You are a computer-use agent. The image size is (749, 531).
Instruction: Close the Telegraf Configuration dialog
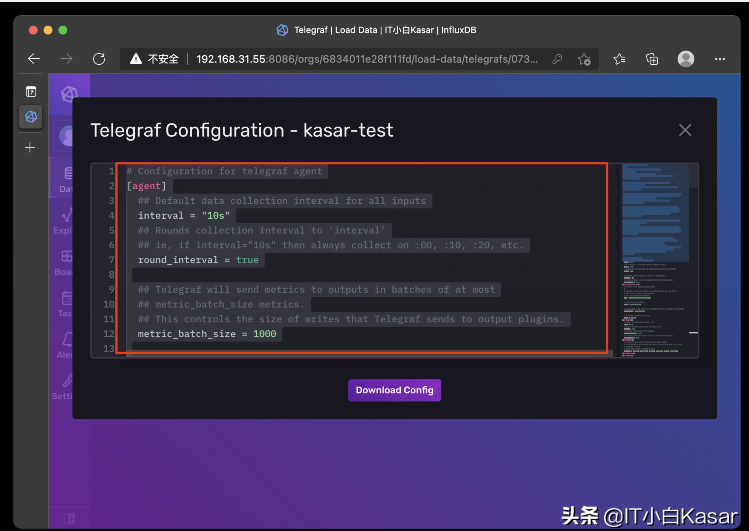coord(685,130)
